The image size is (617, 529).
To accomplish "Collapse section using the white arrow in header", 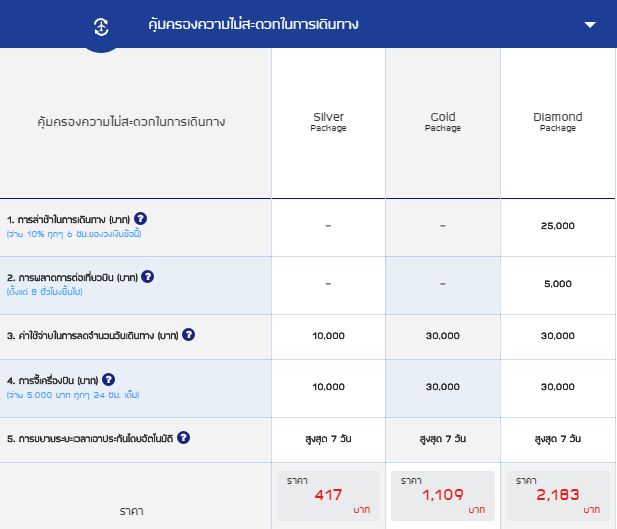I will coord(590,25).
